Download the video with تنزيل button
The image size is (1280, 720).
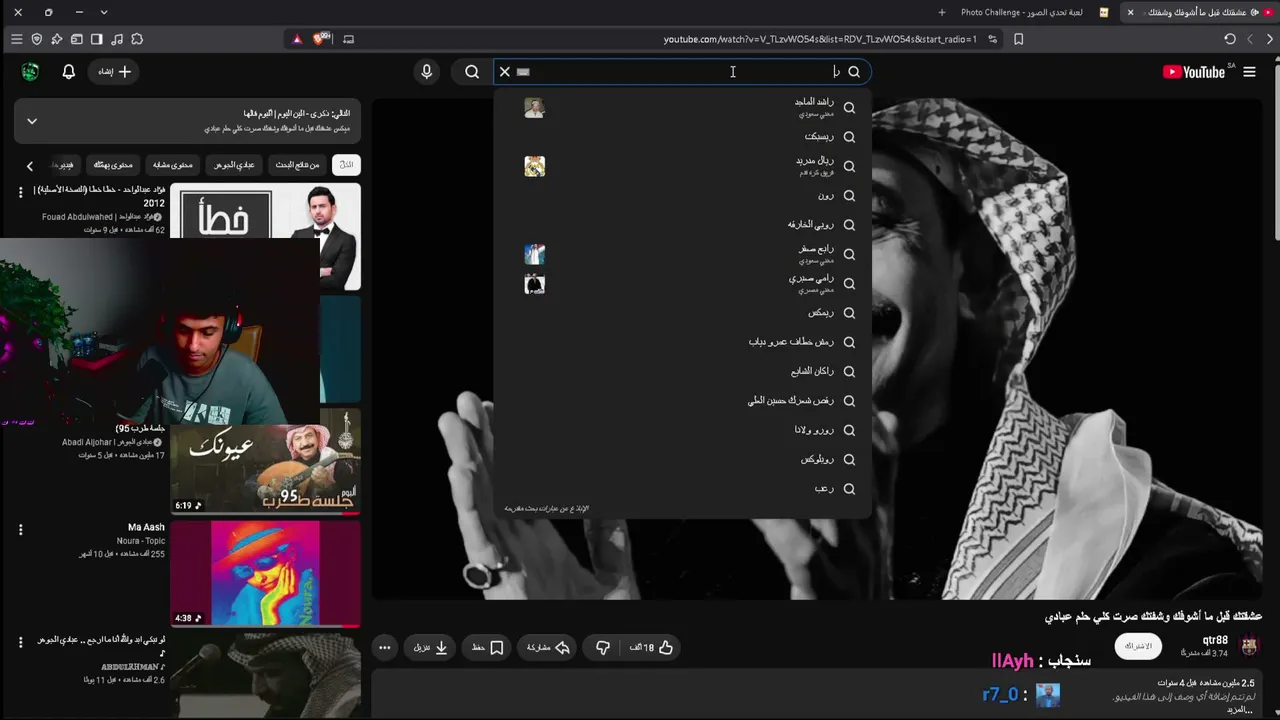point(431,648)
